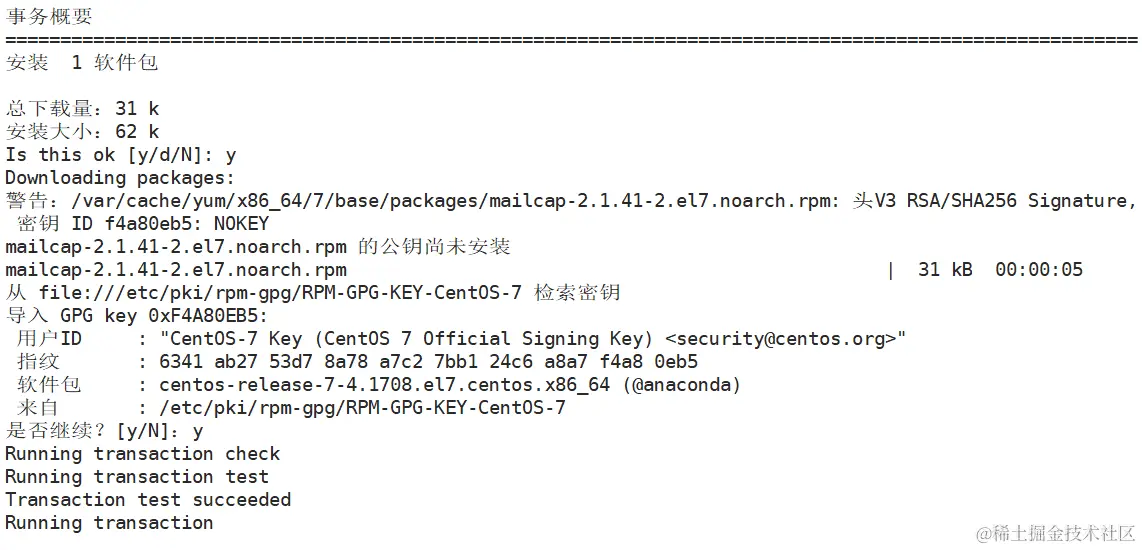Click the final 'Running transaction' line
Screen dimensions: 1142x550
coord(109,523)
